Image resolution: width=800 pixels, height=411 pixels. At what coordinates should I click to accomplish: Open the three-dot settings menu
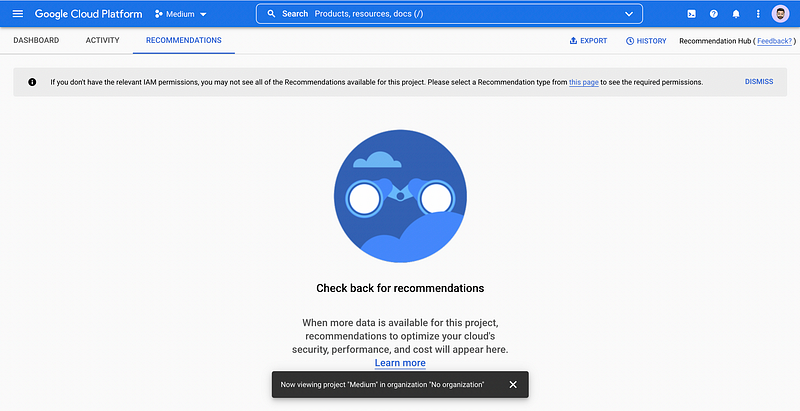tap(758, 14)
